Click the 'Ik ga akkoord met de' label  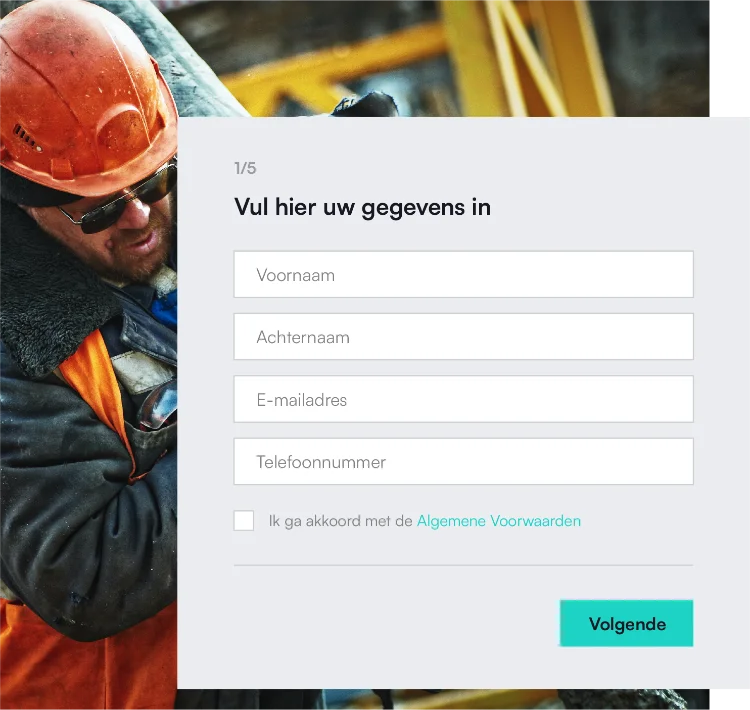pos(340,521)
